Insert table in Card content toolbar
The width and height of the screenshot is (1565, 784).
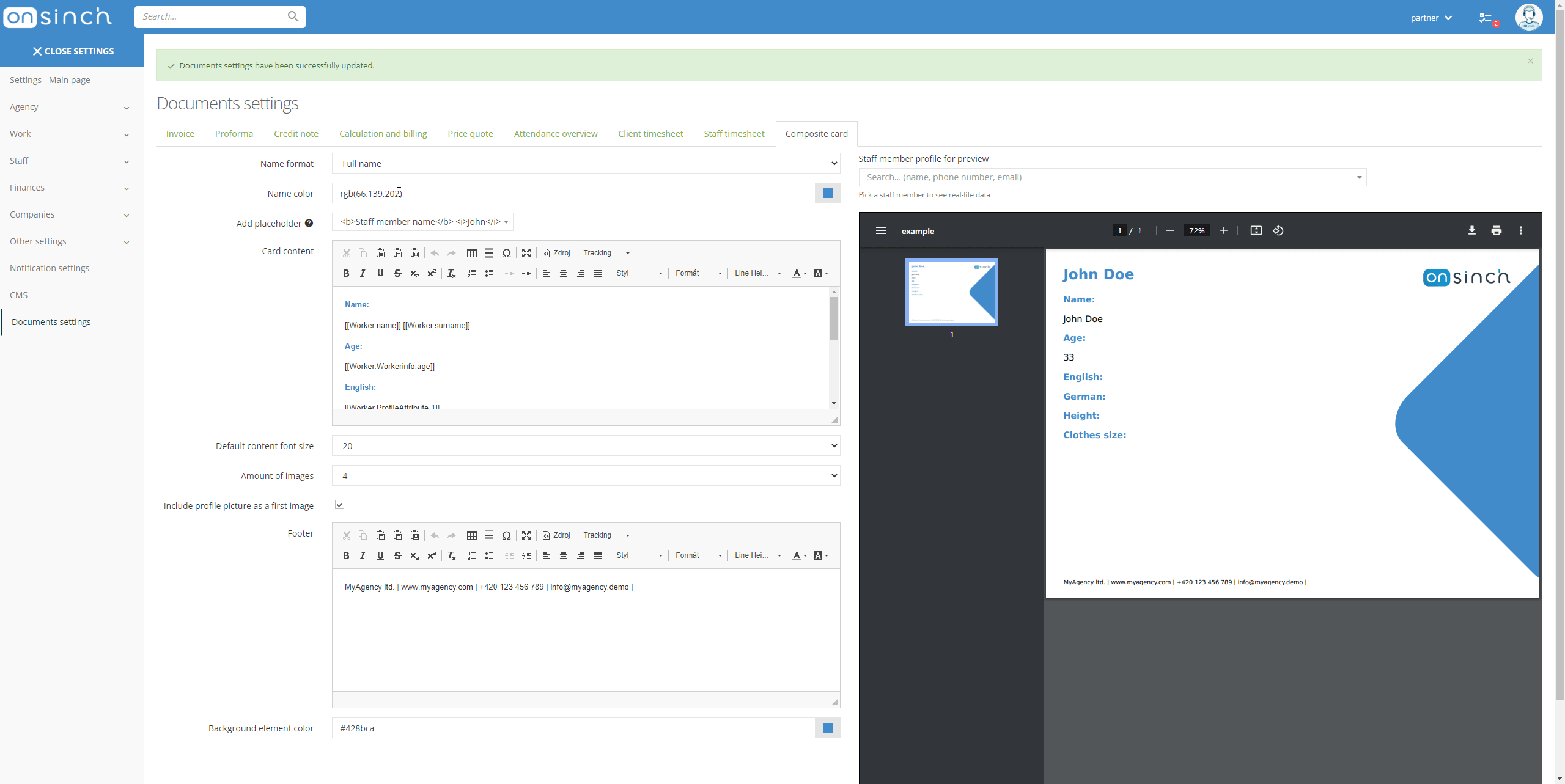(x=471, y=253)
